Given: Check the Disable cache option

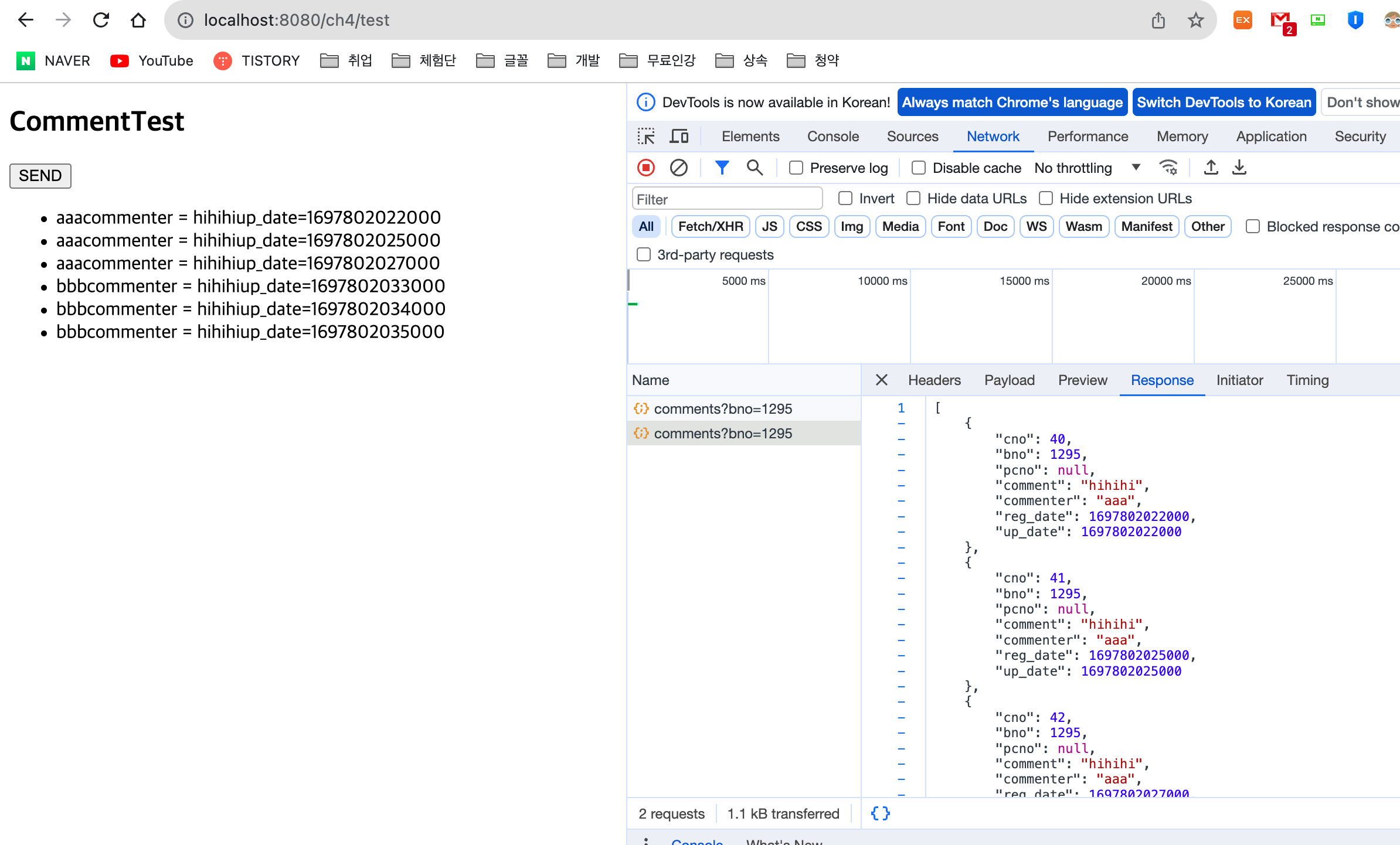Looking at the screenshot, I should (919, 168).
